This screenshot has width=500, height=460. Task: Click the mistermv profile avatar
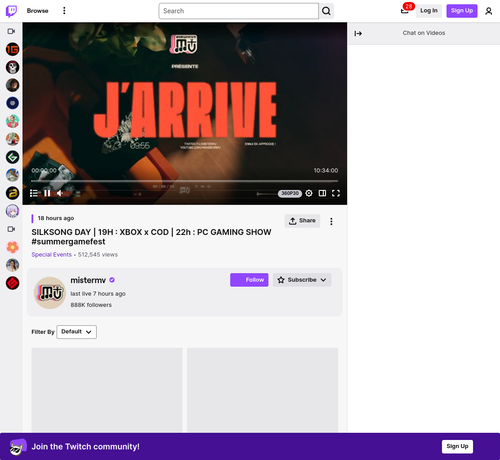tap(50, 293)
